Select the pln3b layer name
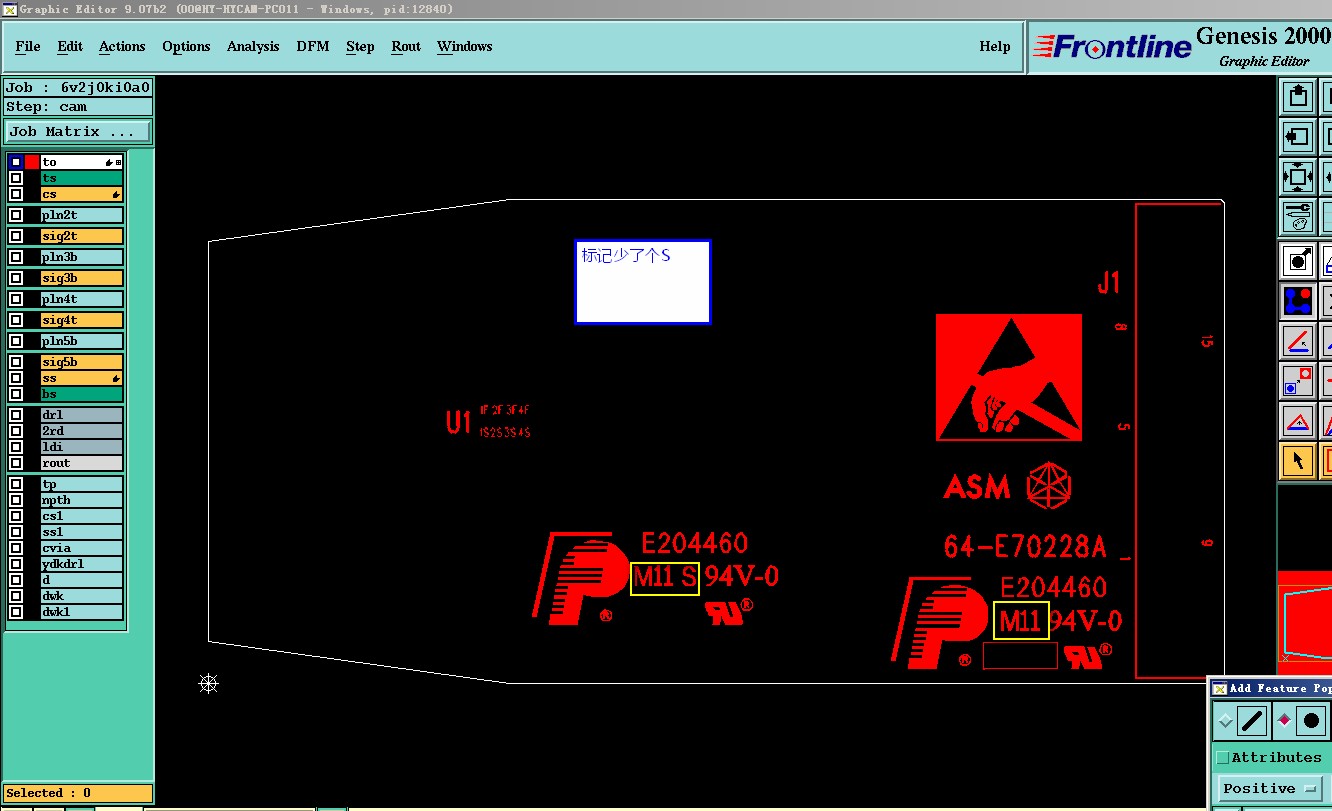 (x=82, y=257)
